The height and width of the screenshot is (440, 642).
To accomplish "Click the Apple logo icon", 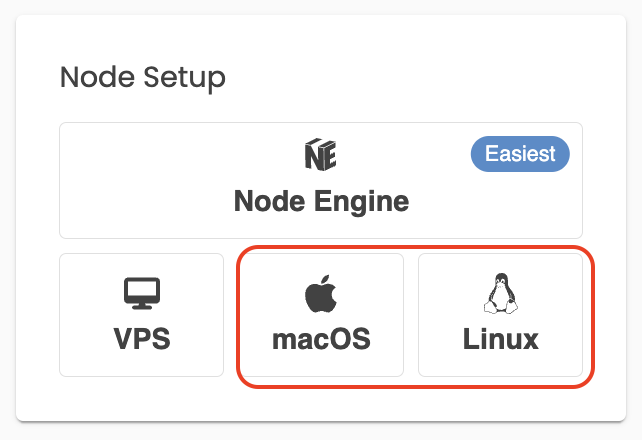I will tap(321, 293).
